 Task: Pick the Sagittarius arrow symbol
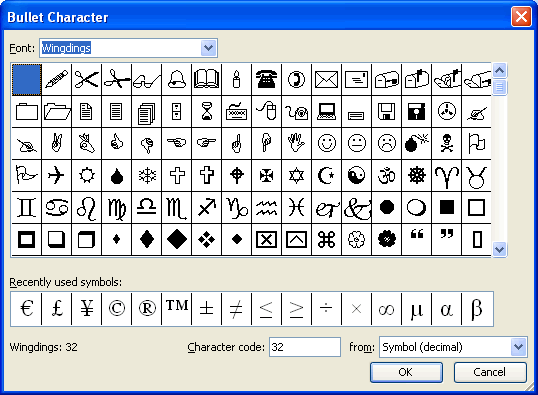207,208
